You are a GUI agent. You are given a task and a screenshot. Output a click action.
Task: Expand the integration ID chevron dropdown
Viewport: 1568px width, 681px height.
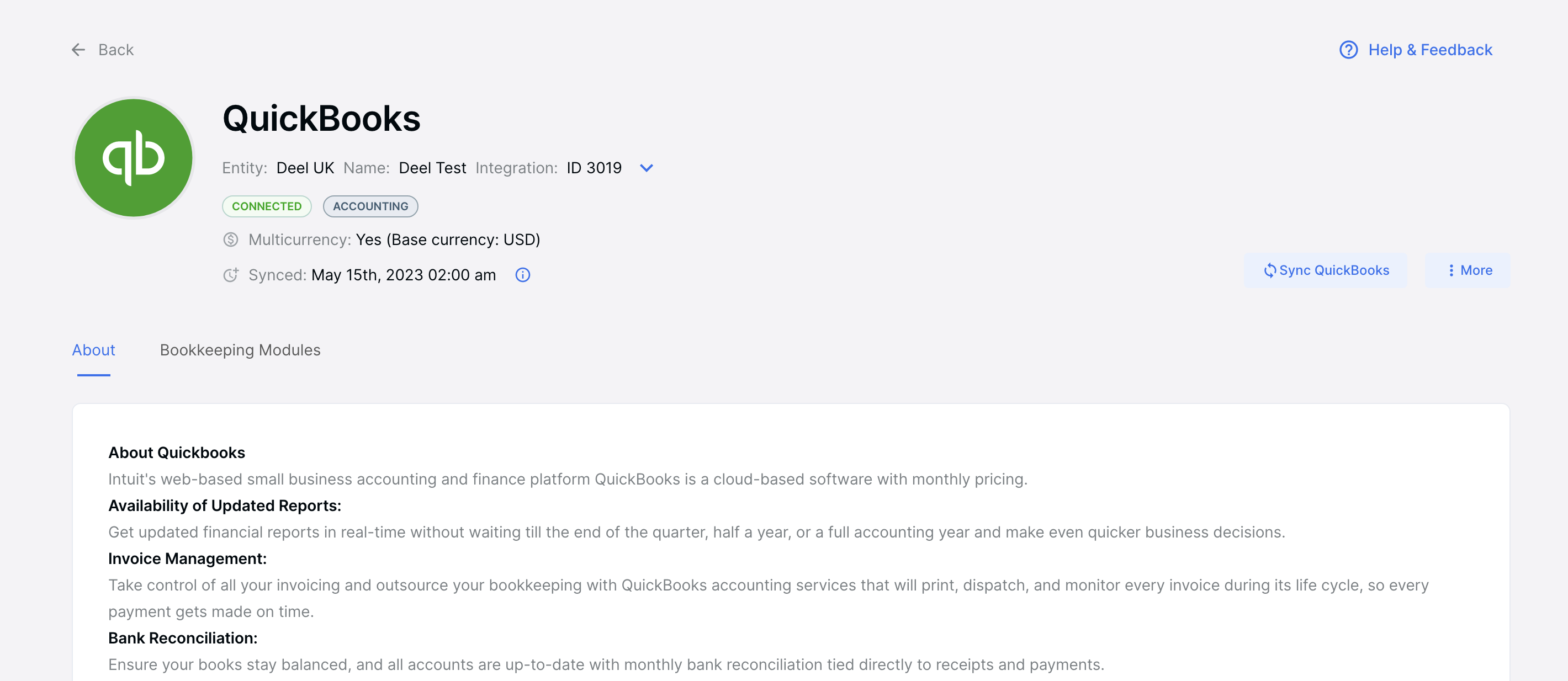(647, 168)
